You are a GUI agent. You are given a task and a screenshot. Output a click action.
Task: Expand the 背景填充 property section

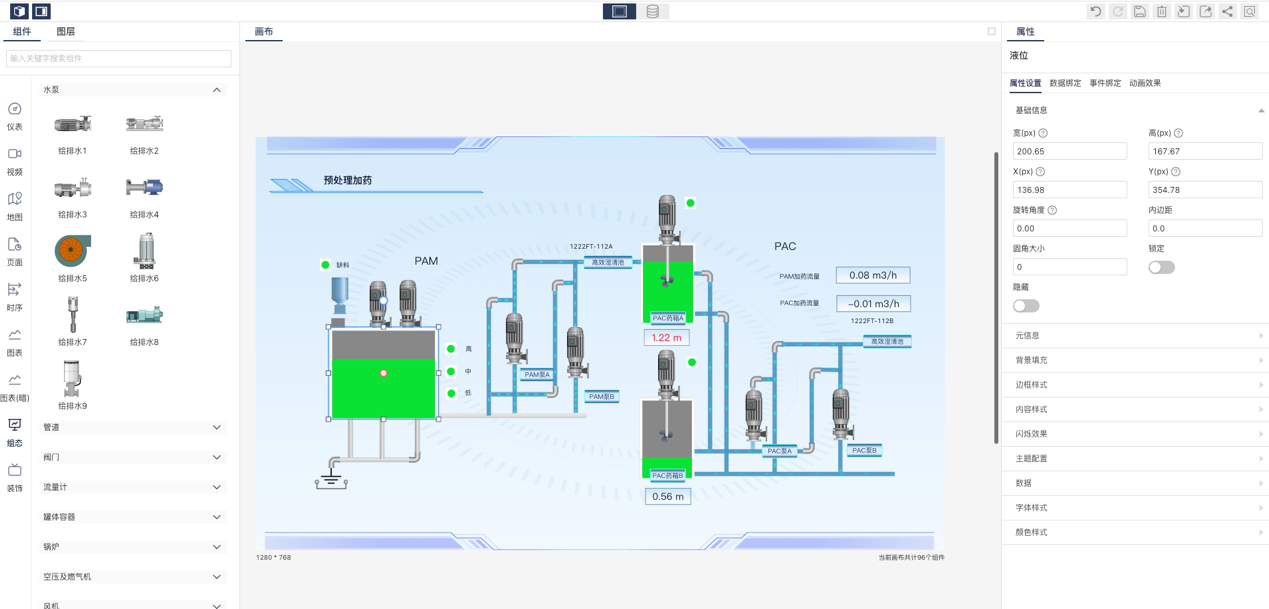click(x=1135, y=360)
